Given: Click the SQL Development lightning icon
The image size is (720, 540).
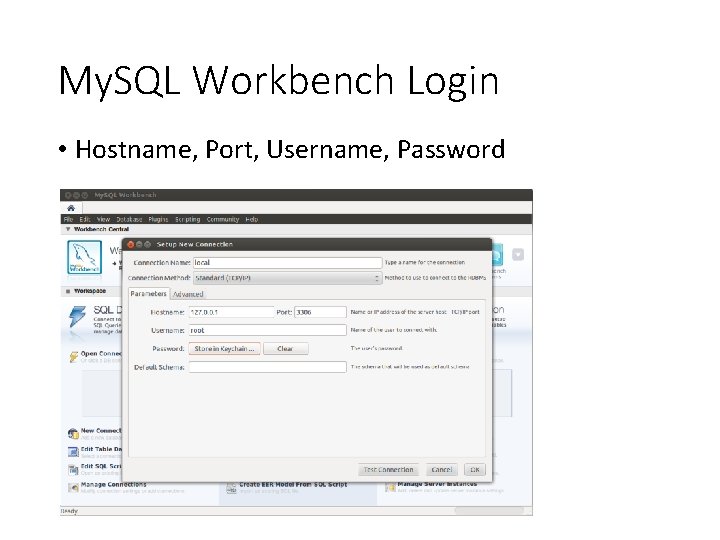Looking at the screenshot, I should [77, 317].
